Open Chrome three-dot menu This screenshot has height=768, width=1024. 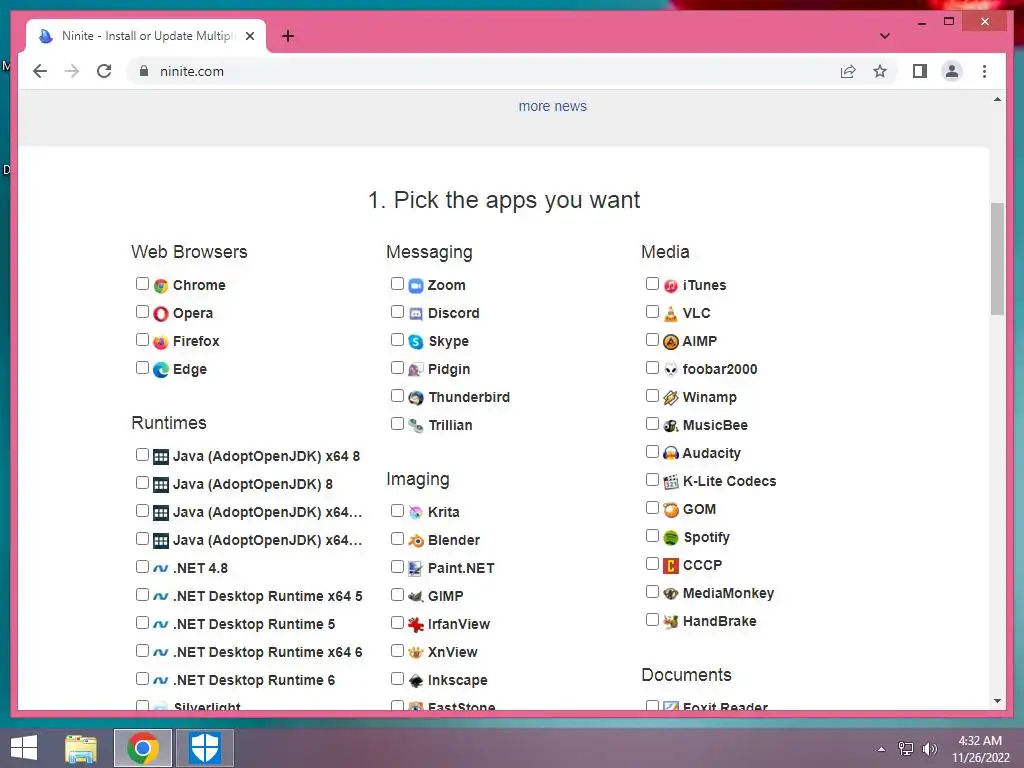click(x=984, y=71)
